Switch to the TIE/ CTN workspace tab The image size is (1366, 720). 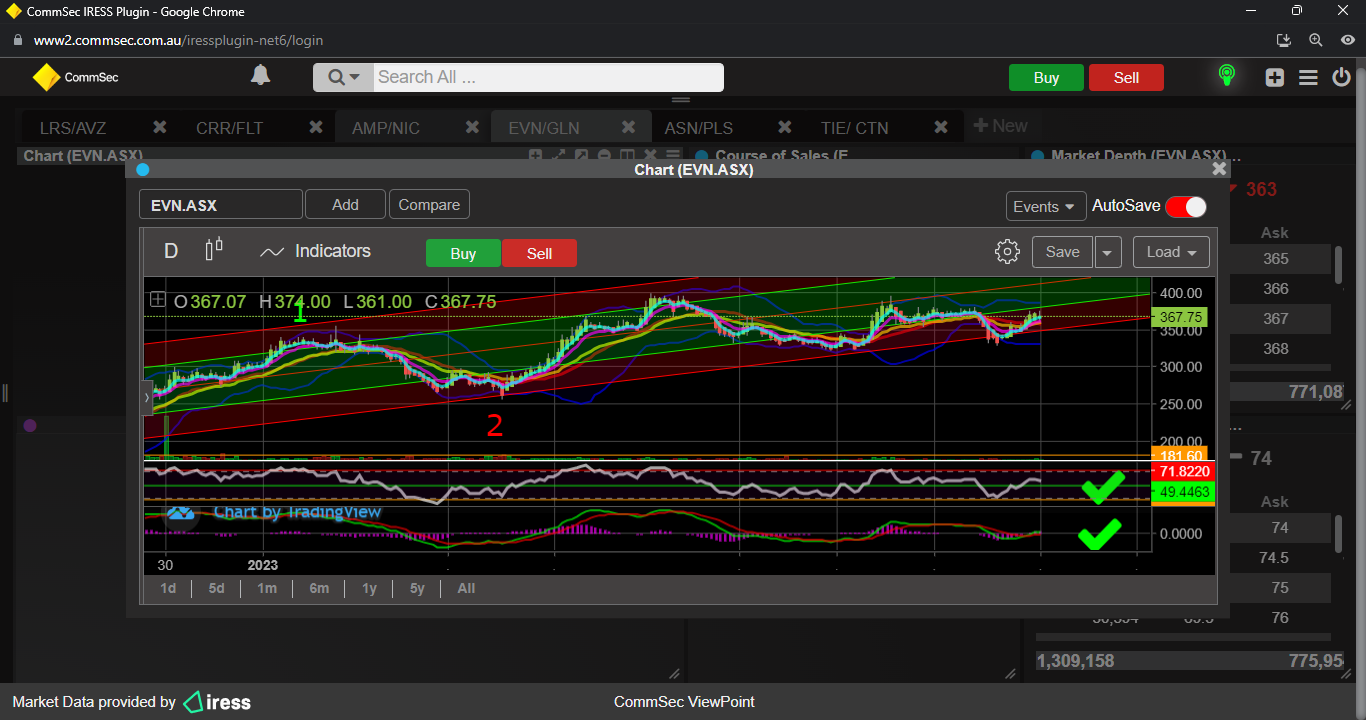[854, 128]
